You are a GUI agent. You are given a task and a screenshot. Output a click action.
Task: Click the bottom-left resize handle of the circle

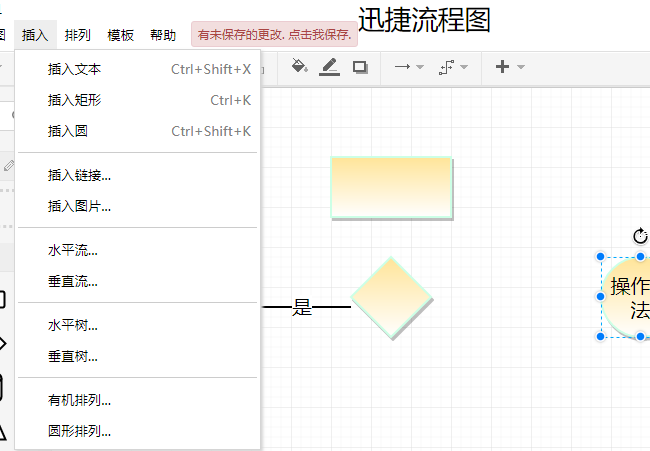point(600,337)
